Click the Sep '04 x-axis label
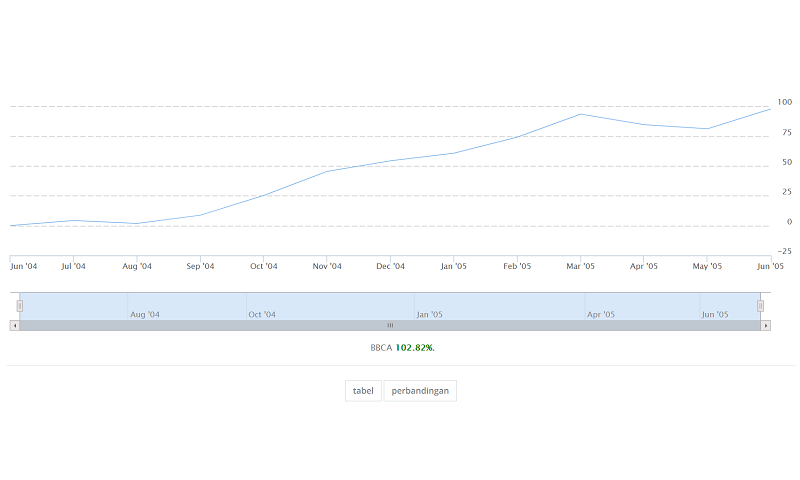Viewport: 800px width, 480px height. (x=201, y=266)
